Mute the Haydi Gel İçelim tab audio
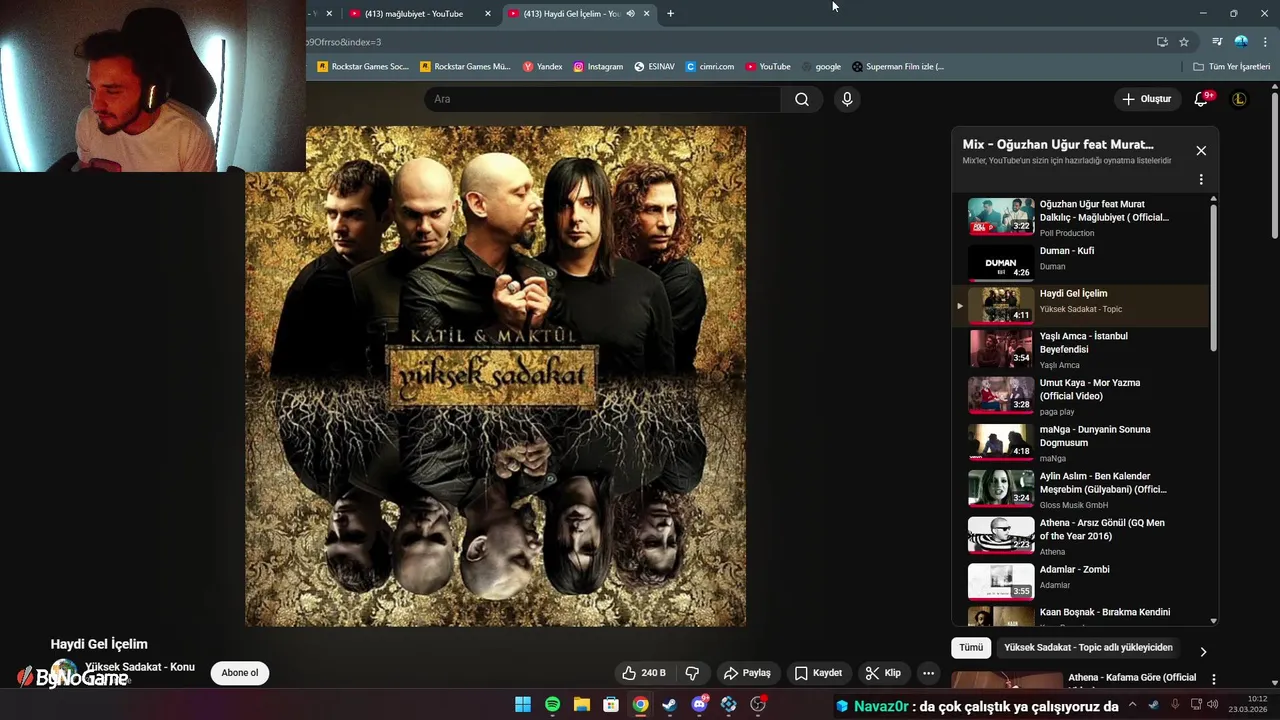Viewport: 1280px width, 720px height. (x=630, y=14)
